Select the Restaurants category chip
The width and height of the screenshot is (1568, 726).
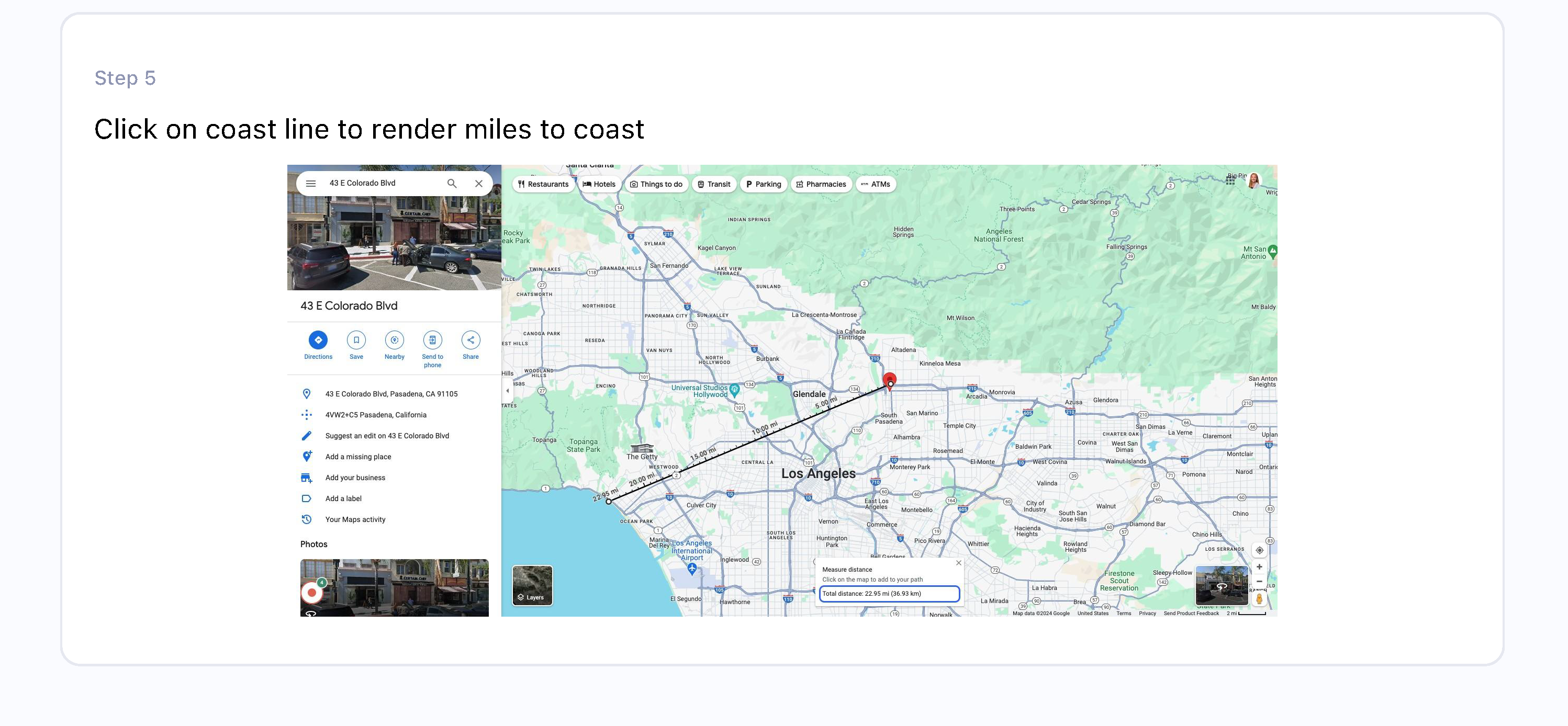[543, 185]
